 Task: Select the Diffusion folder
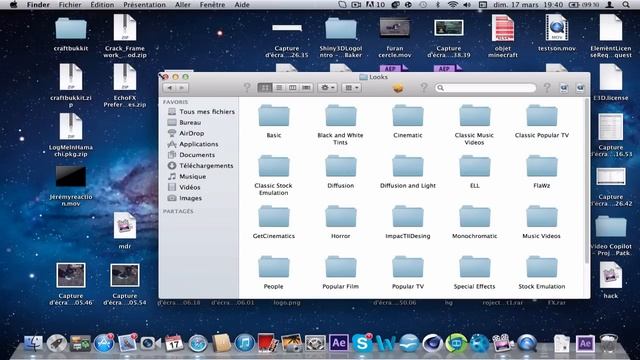pos(340,166)
